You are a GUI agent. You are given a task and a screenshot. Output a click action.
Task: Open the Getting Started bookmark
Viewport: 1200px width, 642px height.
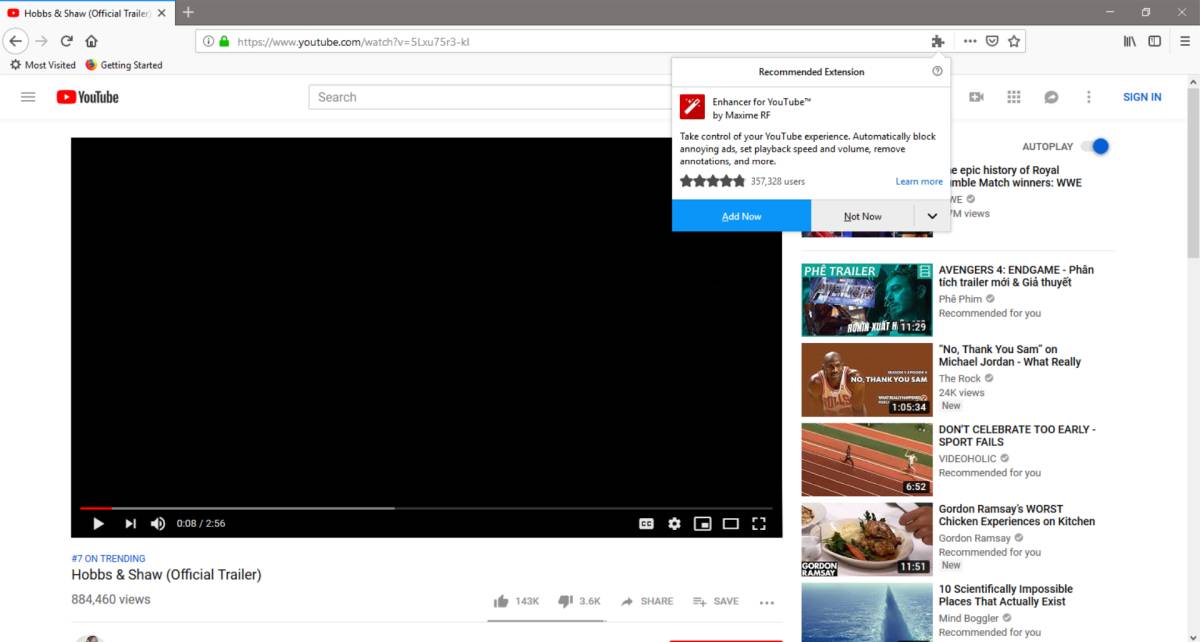pos(124,65)
